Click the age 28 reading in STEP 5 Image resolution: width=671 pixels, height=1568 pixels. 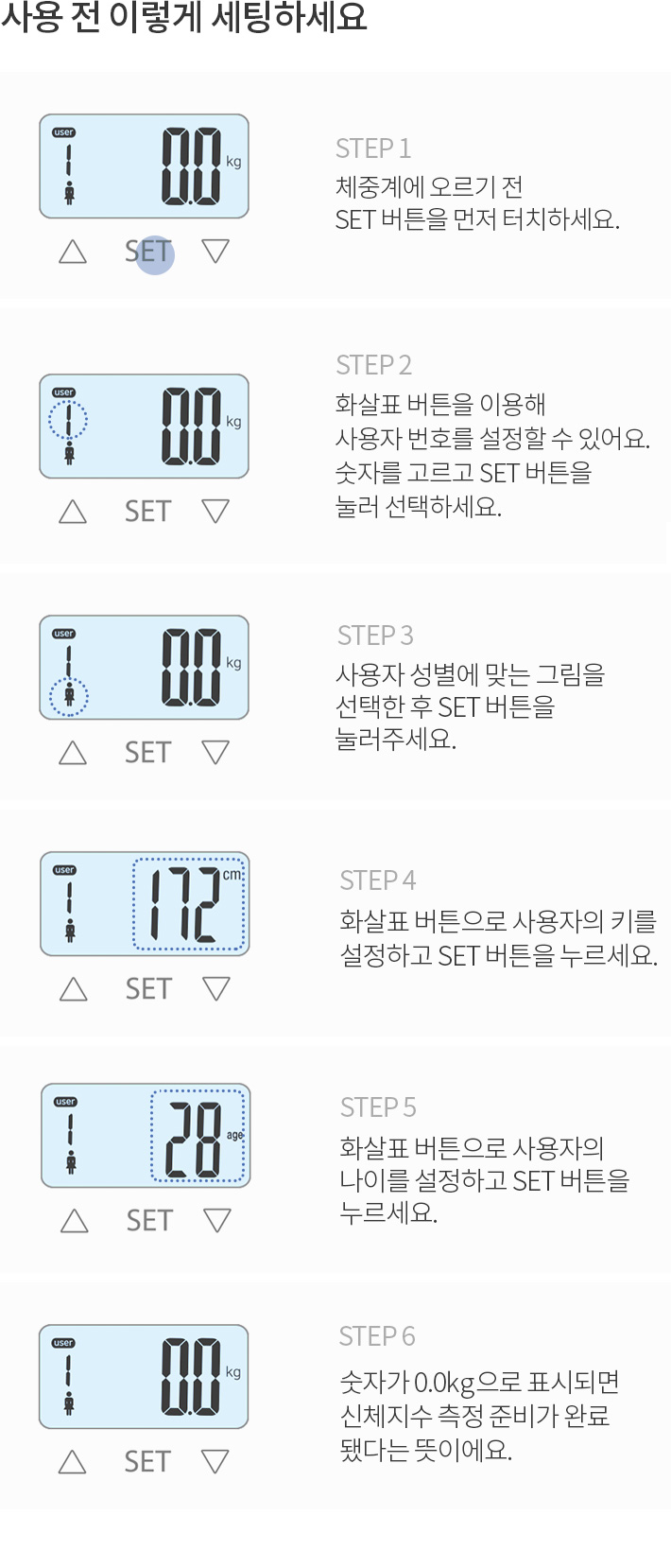click(x=198, y=1136)
